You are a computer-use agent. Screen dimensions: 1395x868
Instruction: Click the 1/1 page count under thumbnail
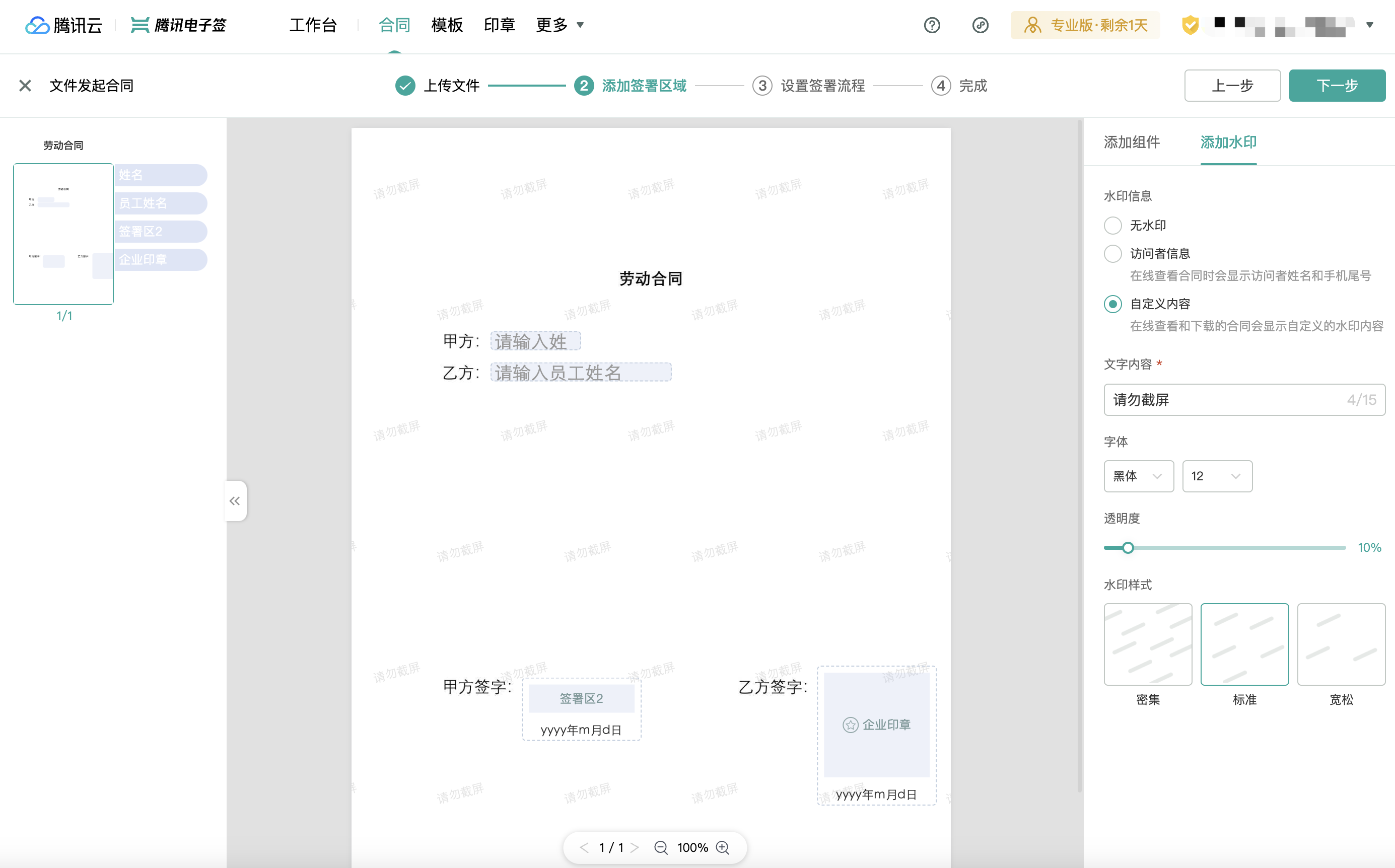click(64, 316)
